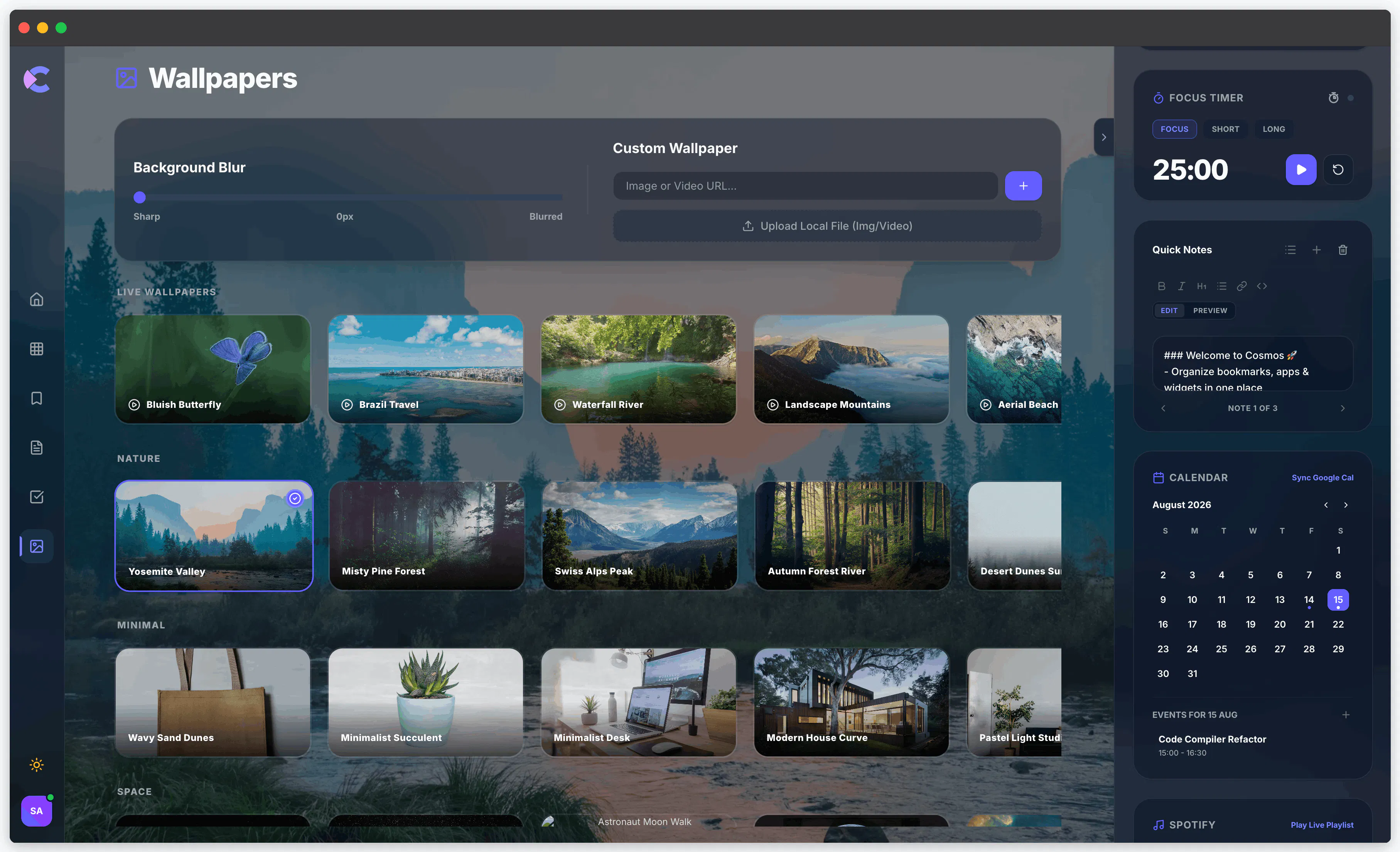Select August 14 in the calendar
Viewport: 1400px width, 852px height.
coord(1309,600)
